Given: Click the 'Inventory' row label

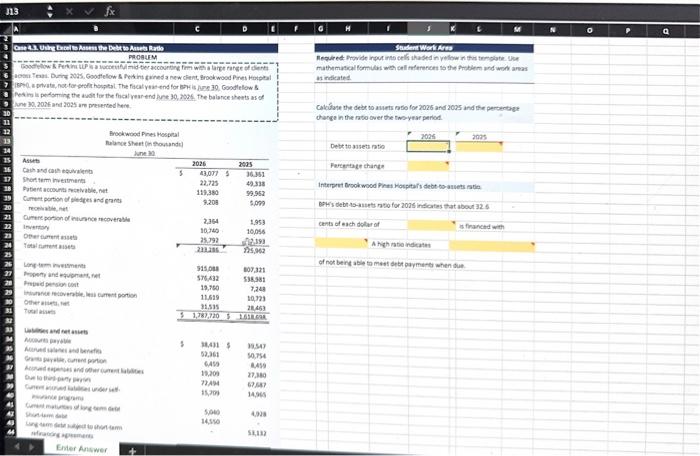Looking at the screenshot, I should pyautogui.click(x=36, y=227).
